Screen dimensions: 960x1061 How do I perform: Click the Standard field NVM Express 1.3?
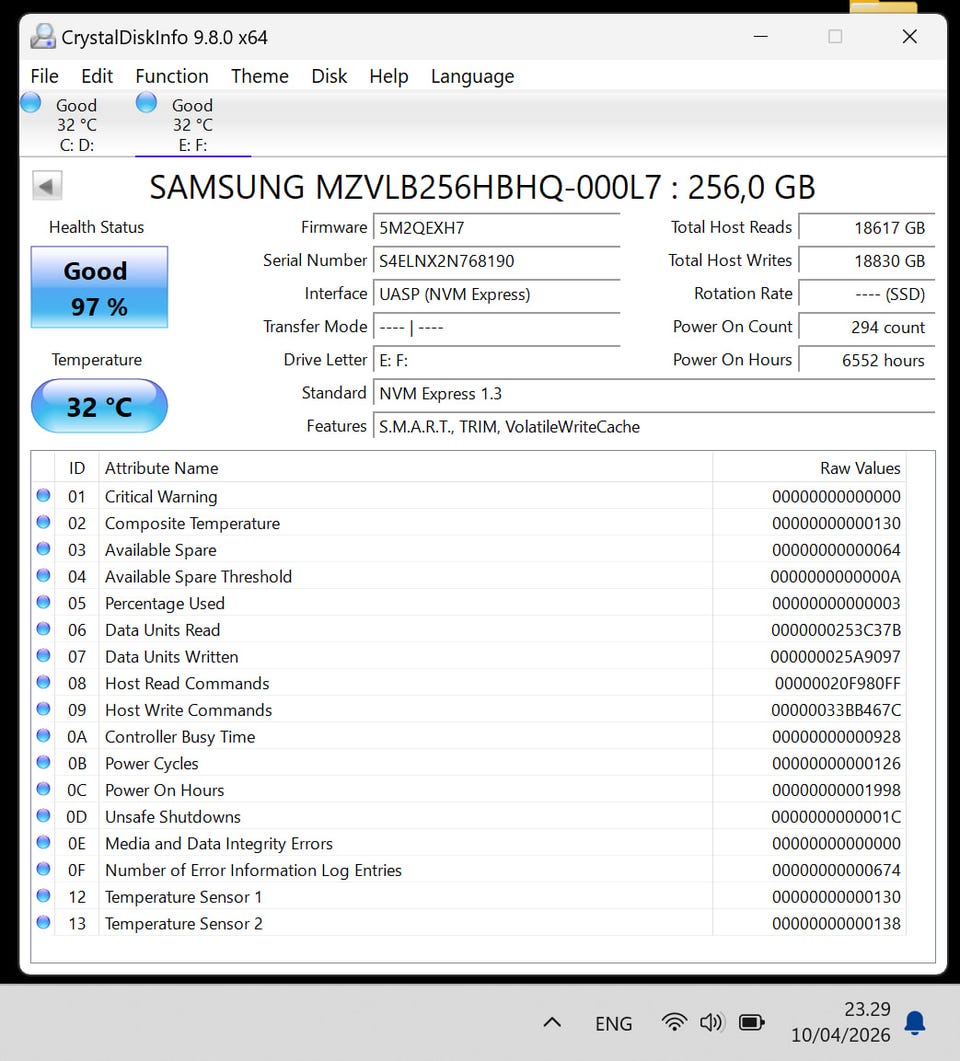[x=654, y=394]
